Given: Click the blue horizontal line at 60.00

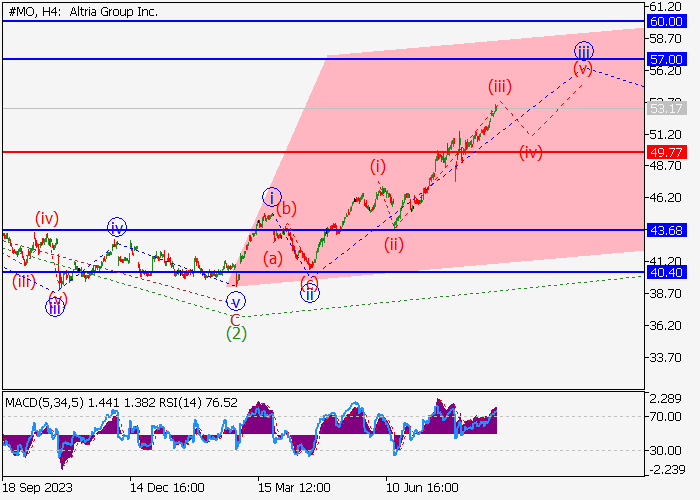Looking at the screenshot, I should pyautogui.click(x=324, y=21).
